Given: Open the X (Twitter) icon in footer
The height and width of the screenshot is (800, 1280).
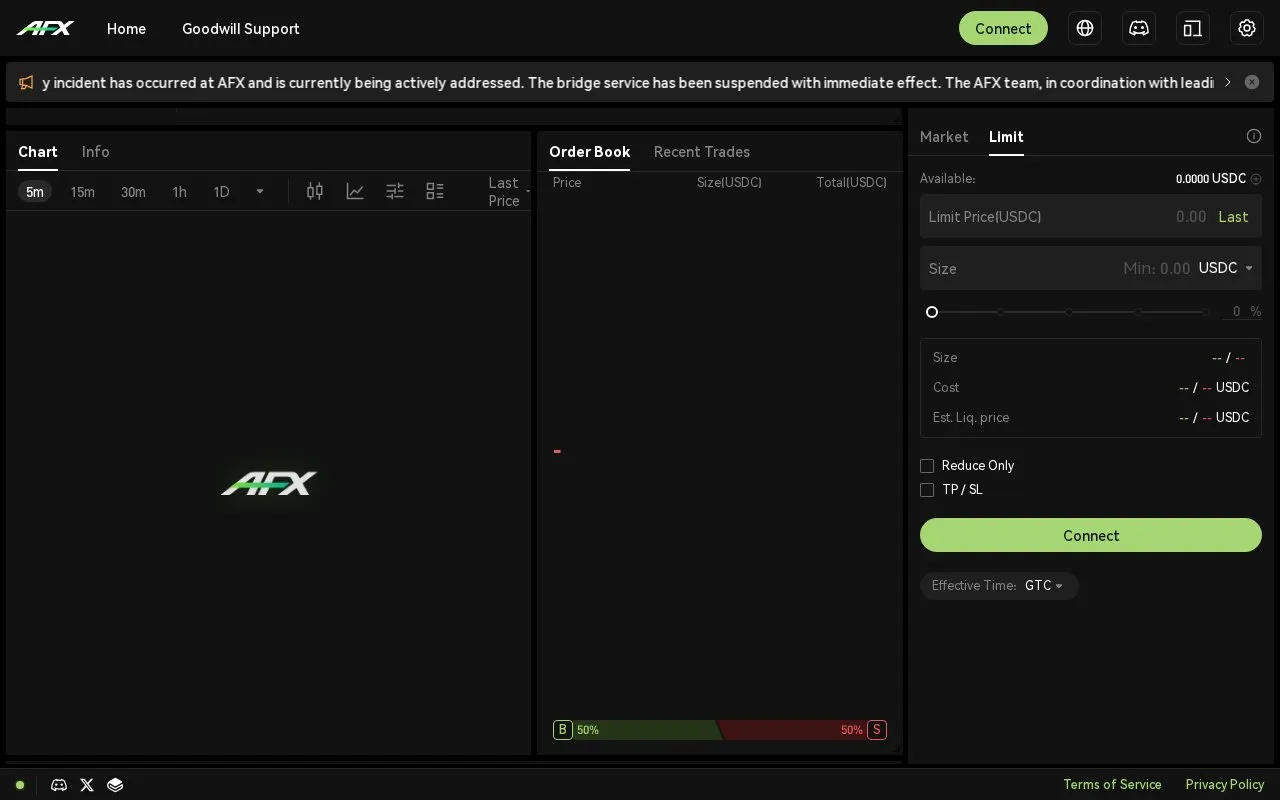Looking at the screenshot, I should coord(87,785).
